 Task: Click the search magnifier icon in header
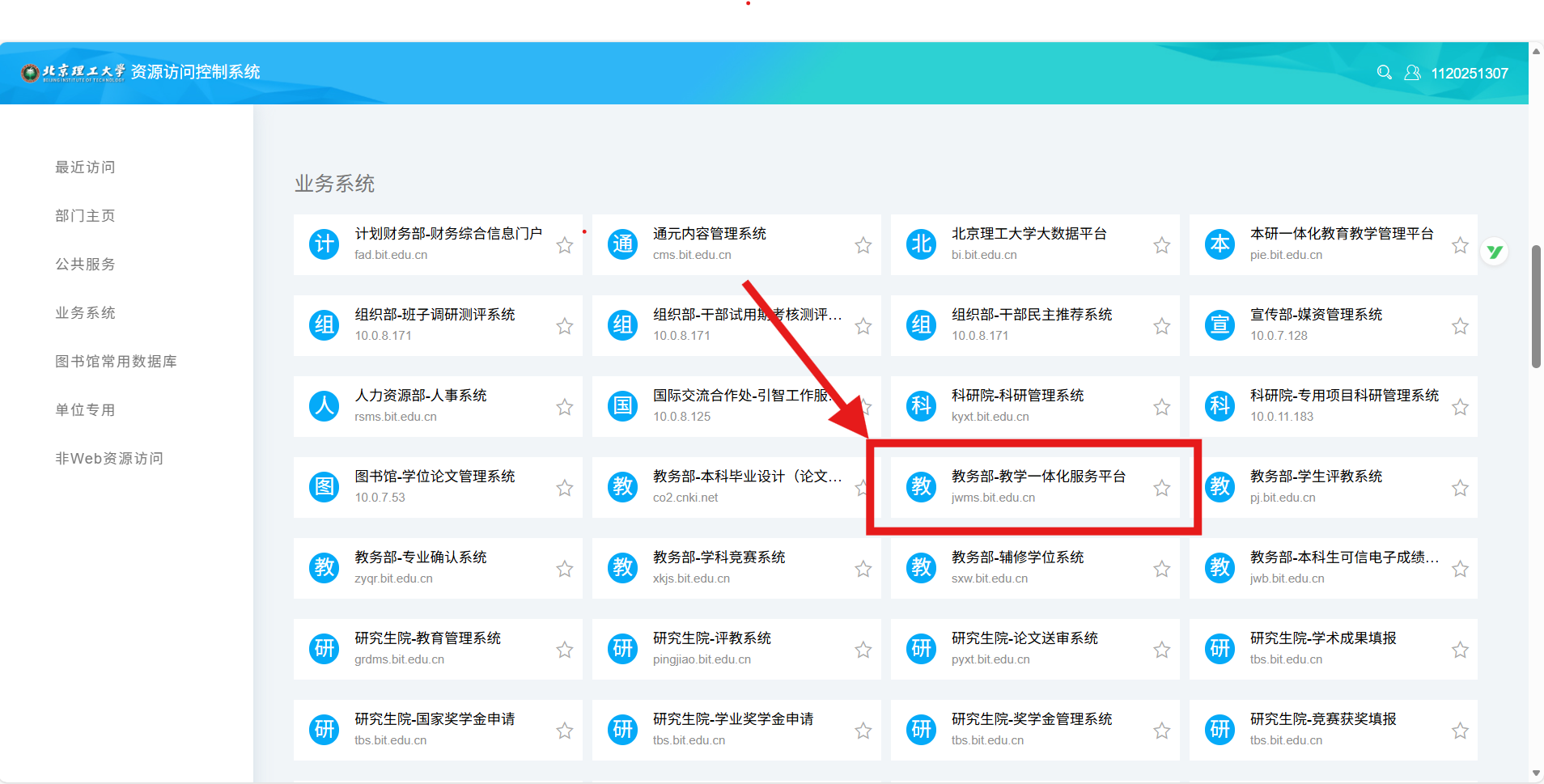1384,73
